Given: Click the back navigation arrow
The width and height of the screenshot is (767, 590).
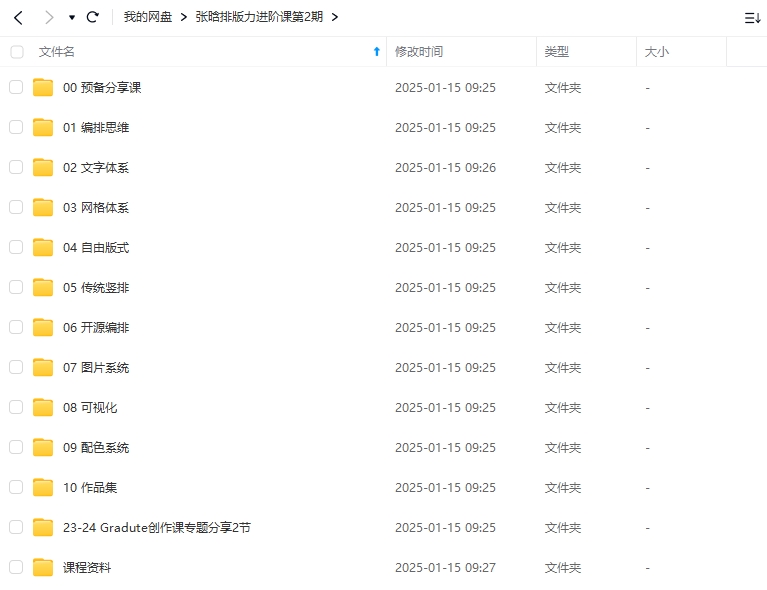Looking at the screenshot, I should 18,17.
